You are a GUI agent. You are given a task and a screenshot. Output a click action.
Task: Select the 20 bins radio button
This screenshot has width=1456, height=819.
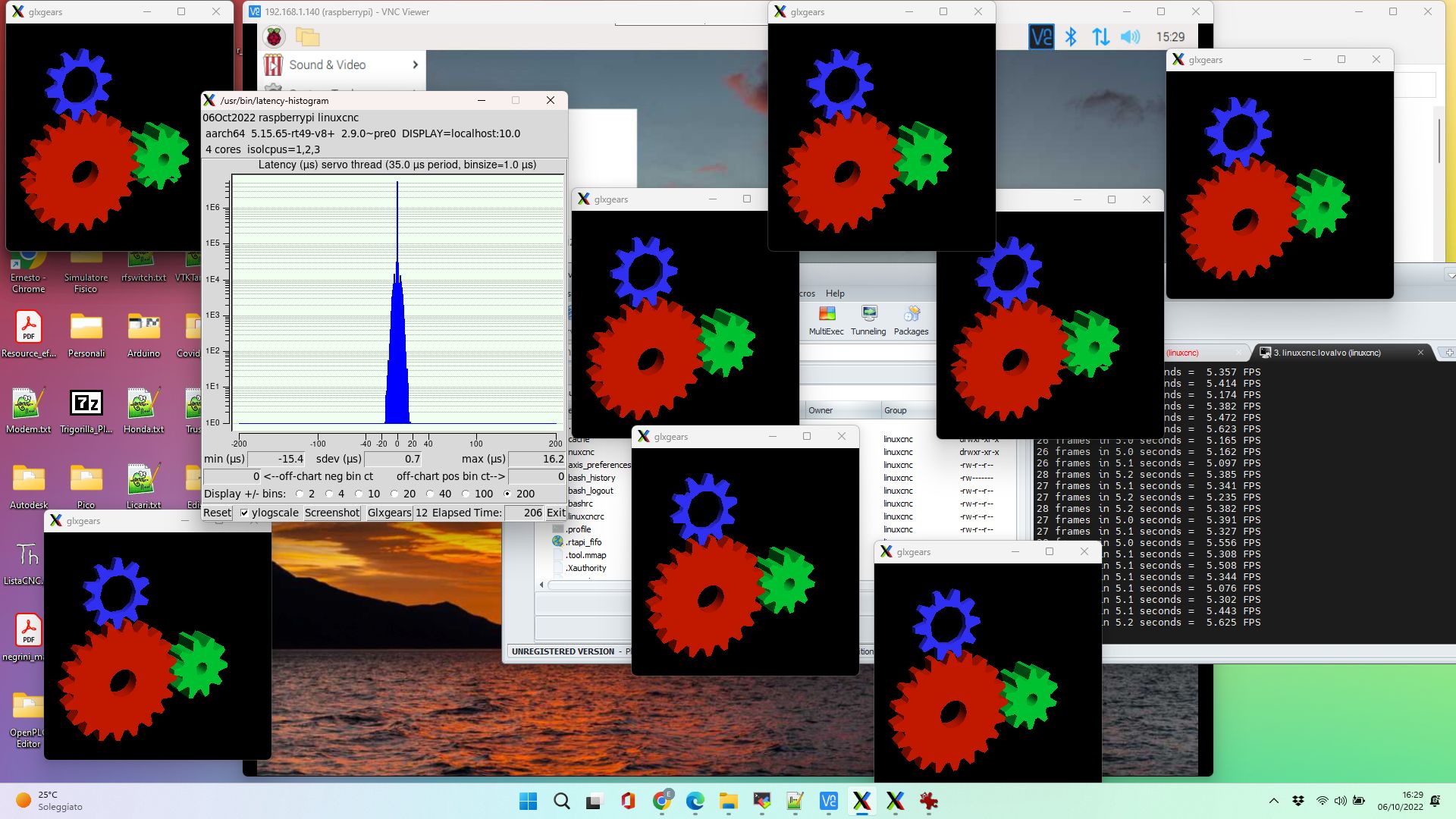394,494
